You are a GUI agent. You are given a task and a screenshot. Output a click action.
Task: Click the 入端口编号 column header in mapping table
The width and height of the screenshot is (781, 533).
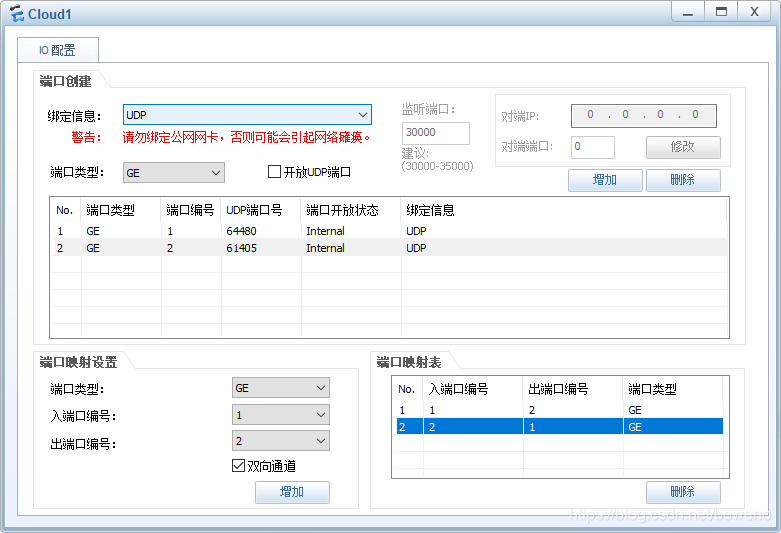click(473, 389)
